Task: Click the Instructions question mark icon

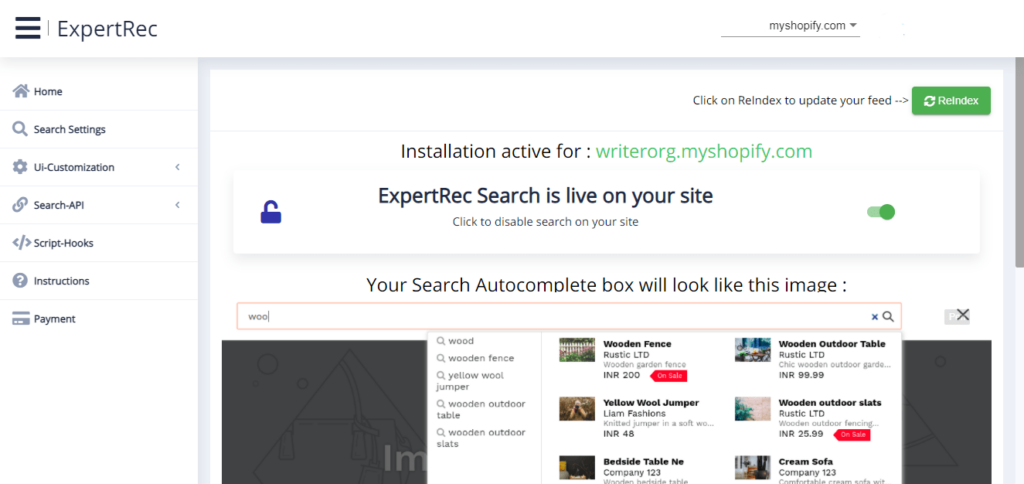Action: (20, 281)
